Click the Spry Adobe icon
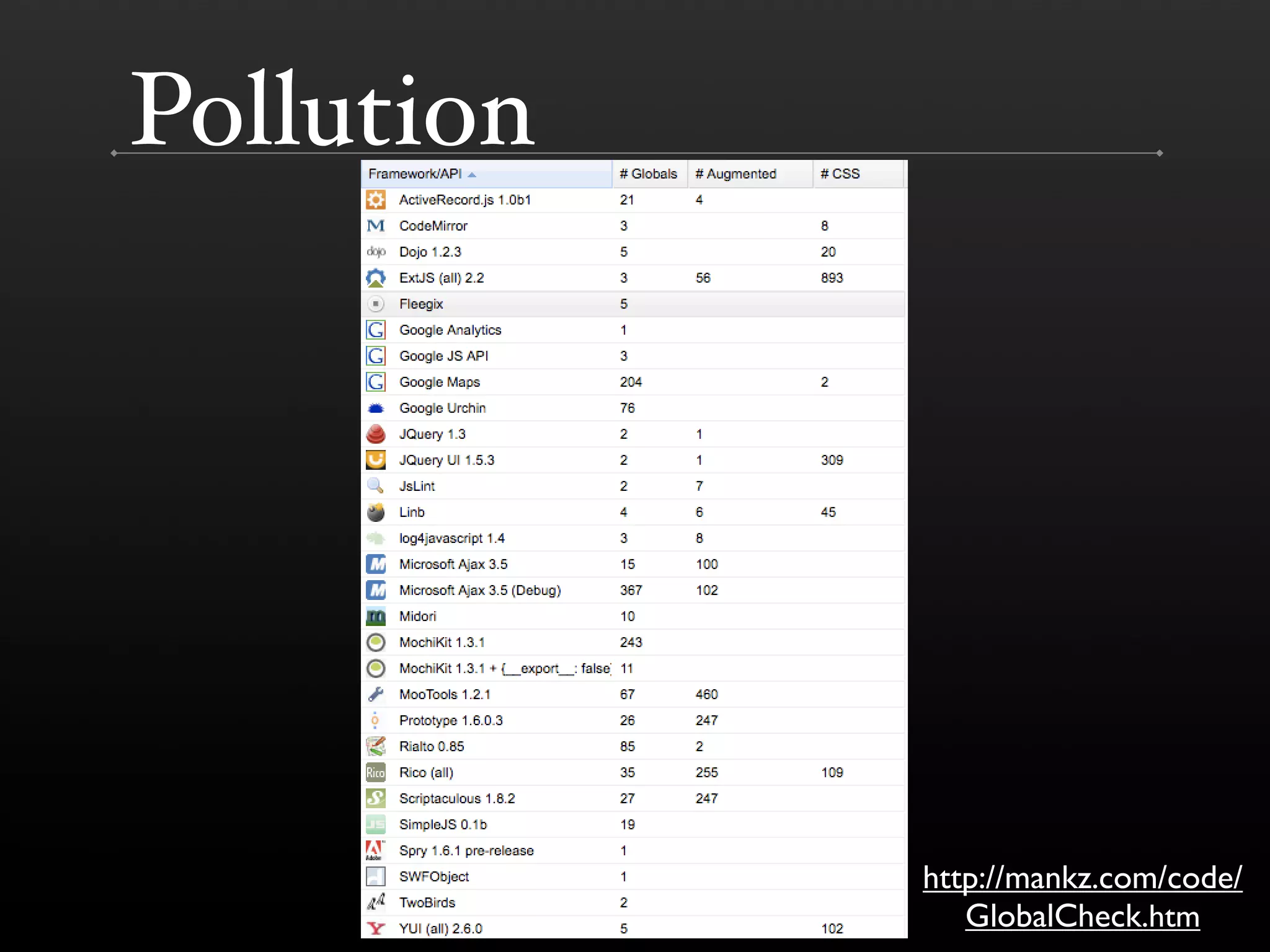Image resolution: width=1270 pixels, height=952 pixels. click(376, 850)
